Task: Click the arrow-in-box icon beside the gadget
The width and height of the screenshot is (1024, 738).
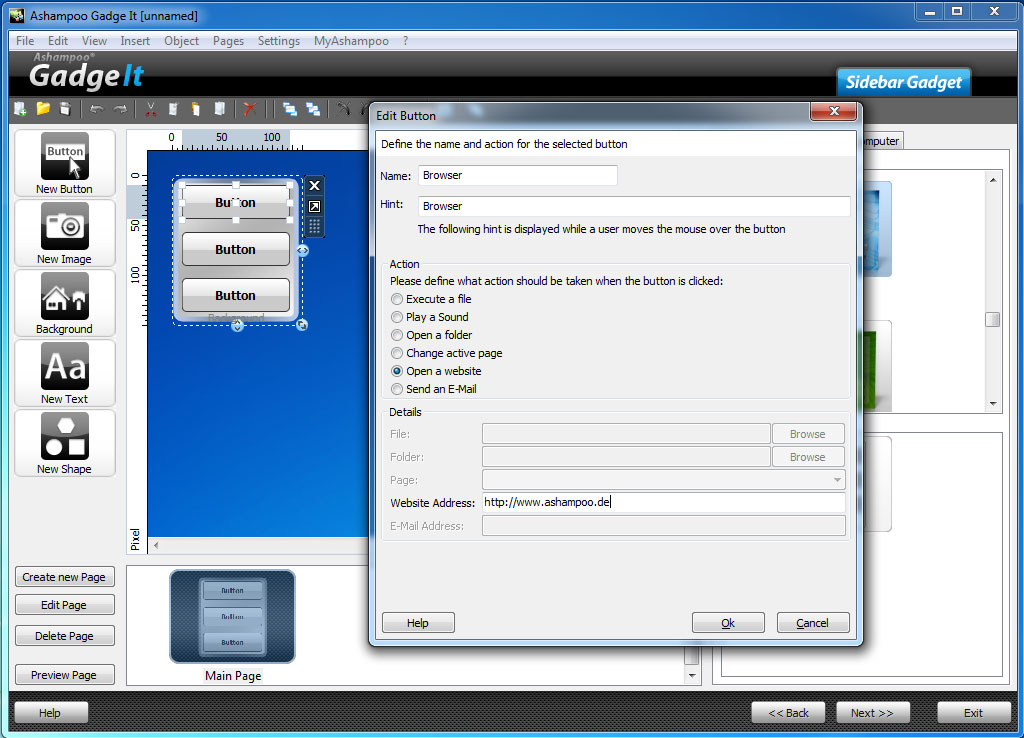Action: [315, 206]
